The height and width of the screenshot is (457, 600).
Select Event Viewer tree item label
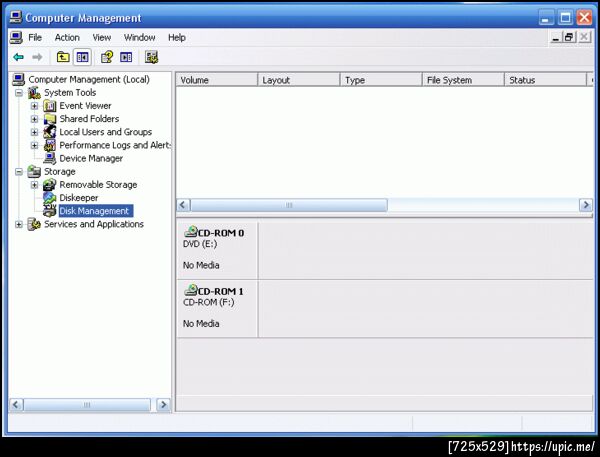85,106
